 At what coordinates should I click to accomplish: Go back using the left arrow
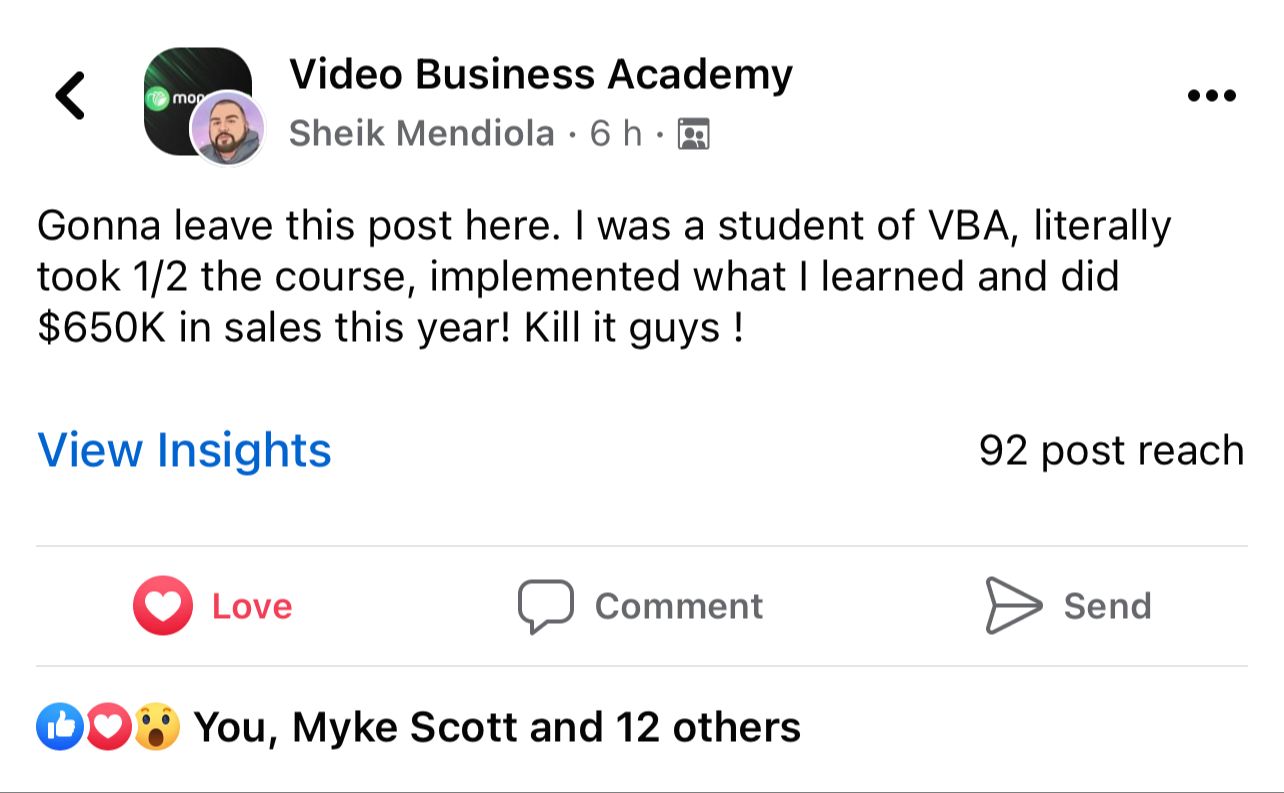point(70,96)
